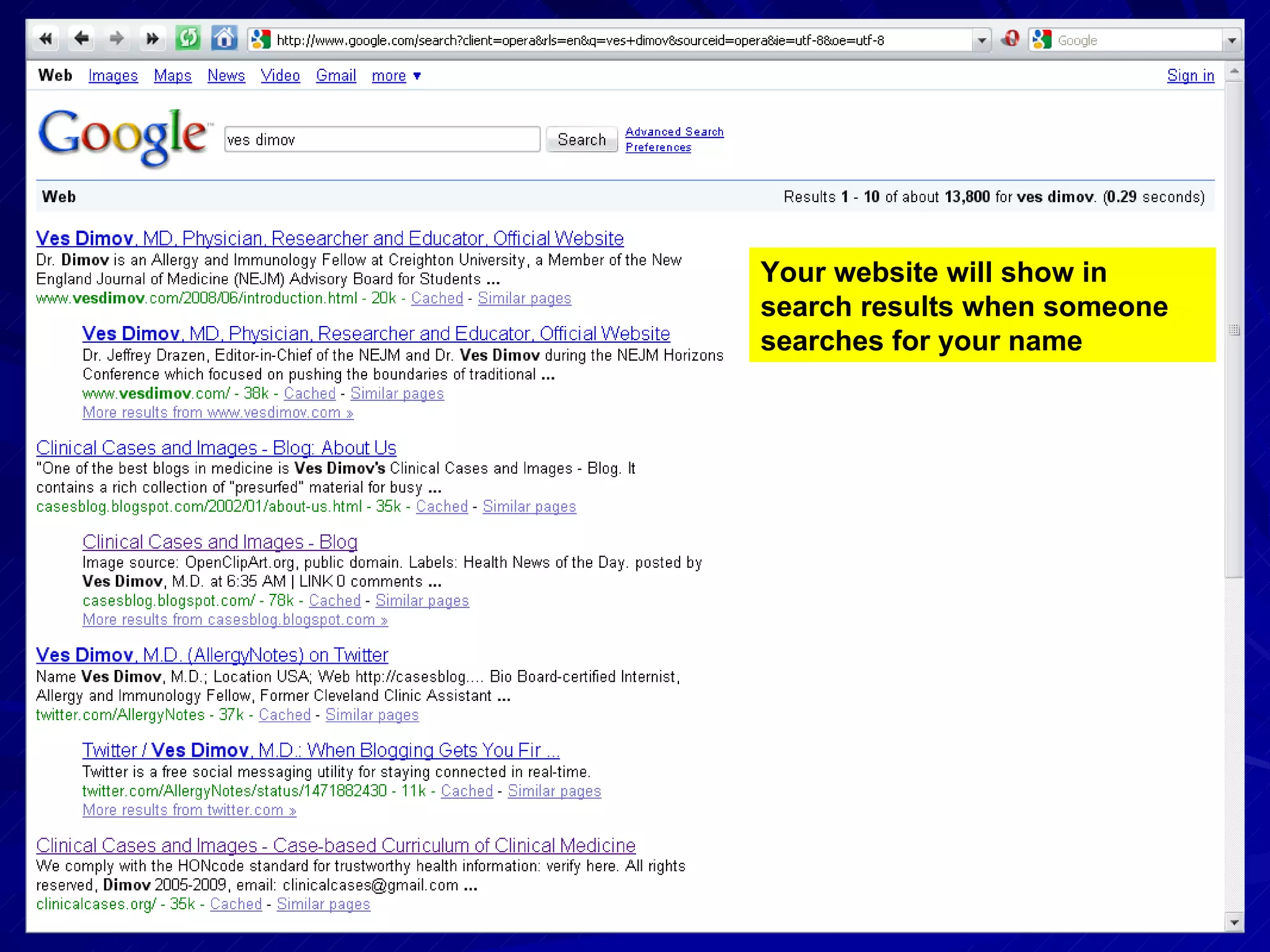Open Cached link for twitter.com/AllergyNotes 37k
1270x952 pixels.
pyautogui.click(x=285, y=715)
